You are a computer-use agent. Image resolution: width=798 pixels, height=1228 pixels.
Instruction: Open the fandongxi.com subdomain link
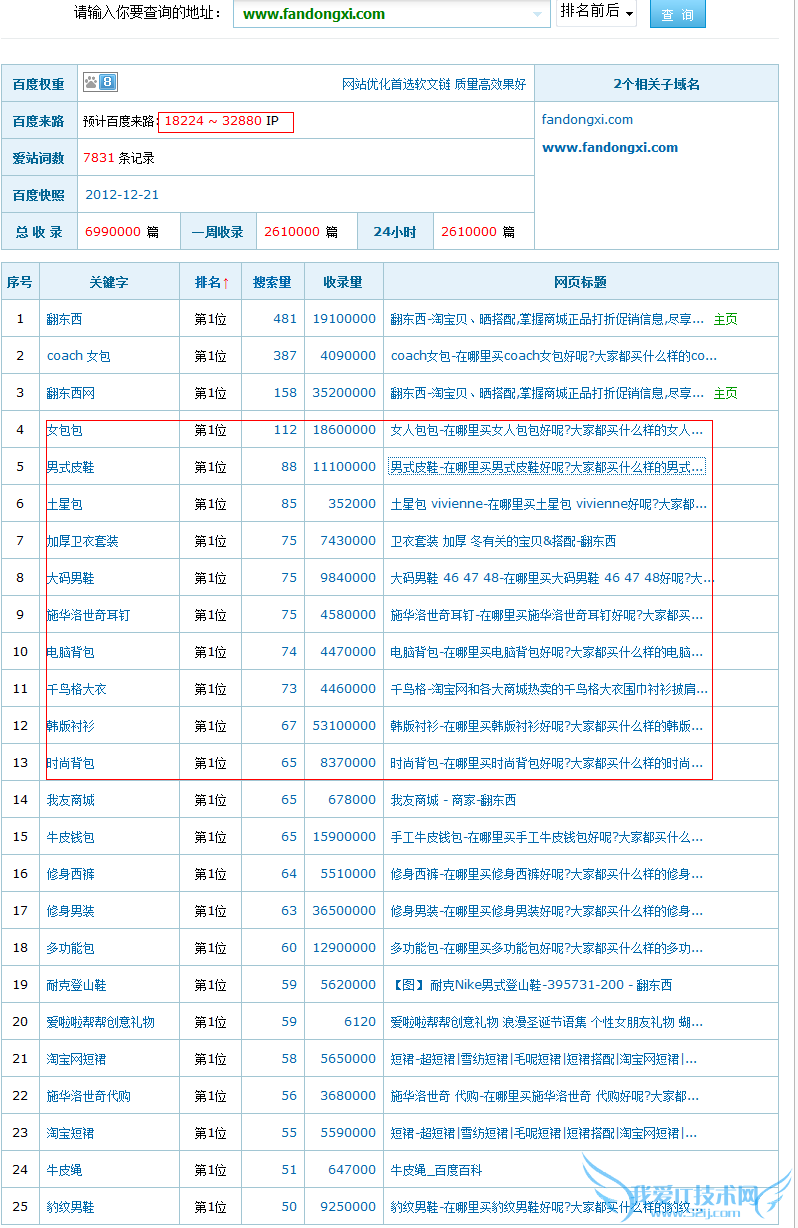pyautogui.click(x=587, y=119)
